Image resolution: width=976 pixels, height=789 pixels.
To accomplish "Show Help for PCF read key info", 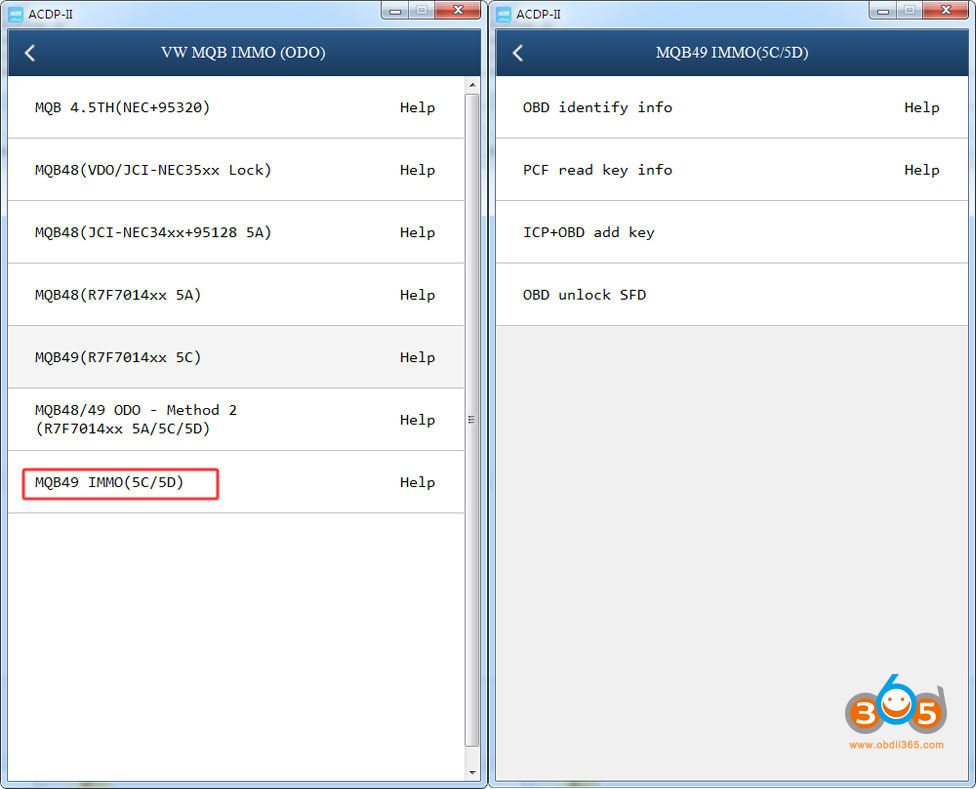I will [x=921, y=170].
